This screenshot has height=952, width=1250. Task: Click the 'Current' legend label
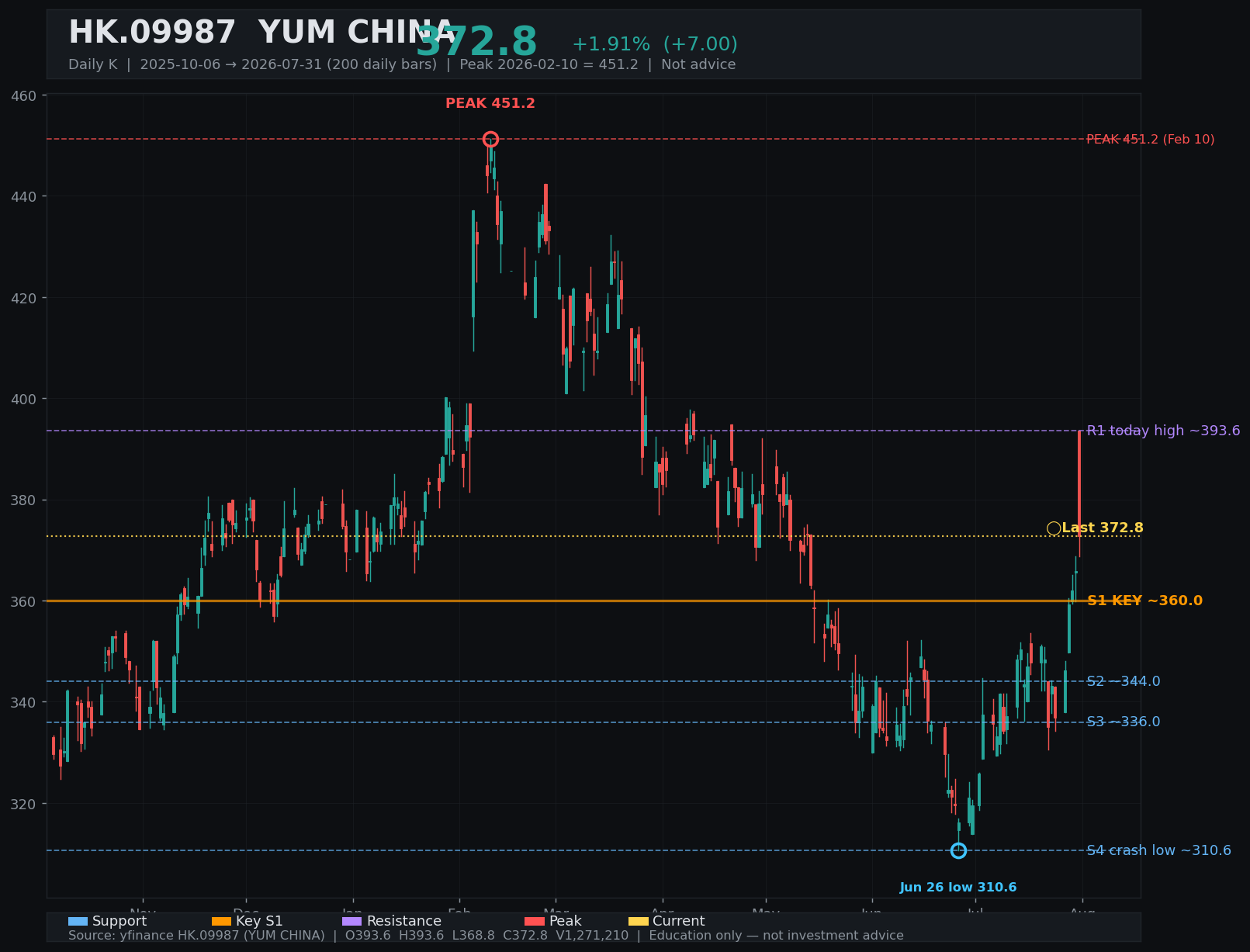pos(679,921)
